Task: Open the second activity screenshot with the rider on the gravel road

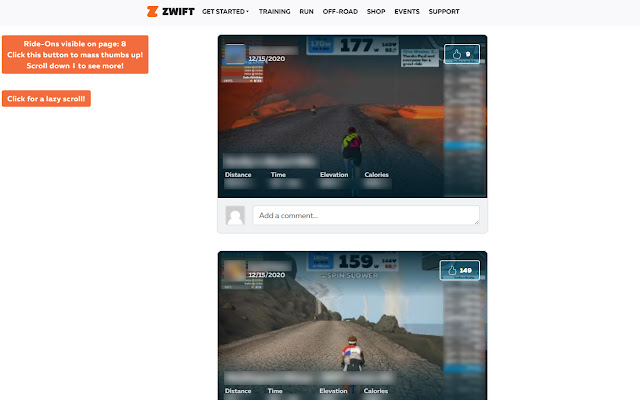Action: click(352, 326)
